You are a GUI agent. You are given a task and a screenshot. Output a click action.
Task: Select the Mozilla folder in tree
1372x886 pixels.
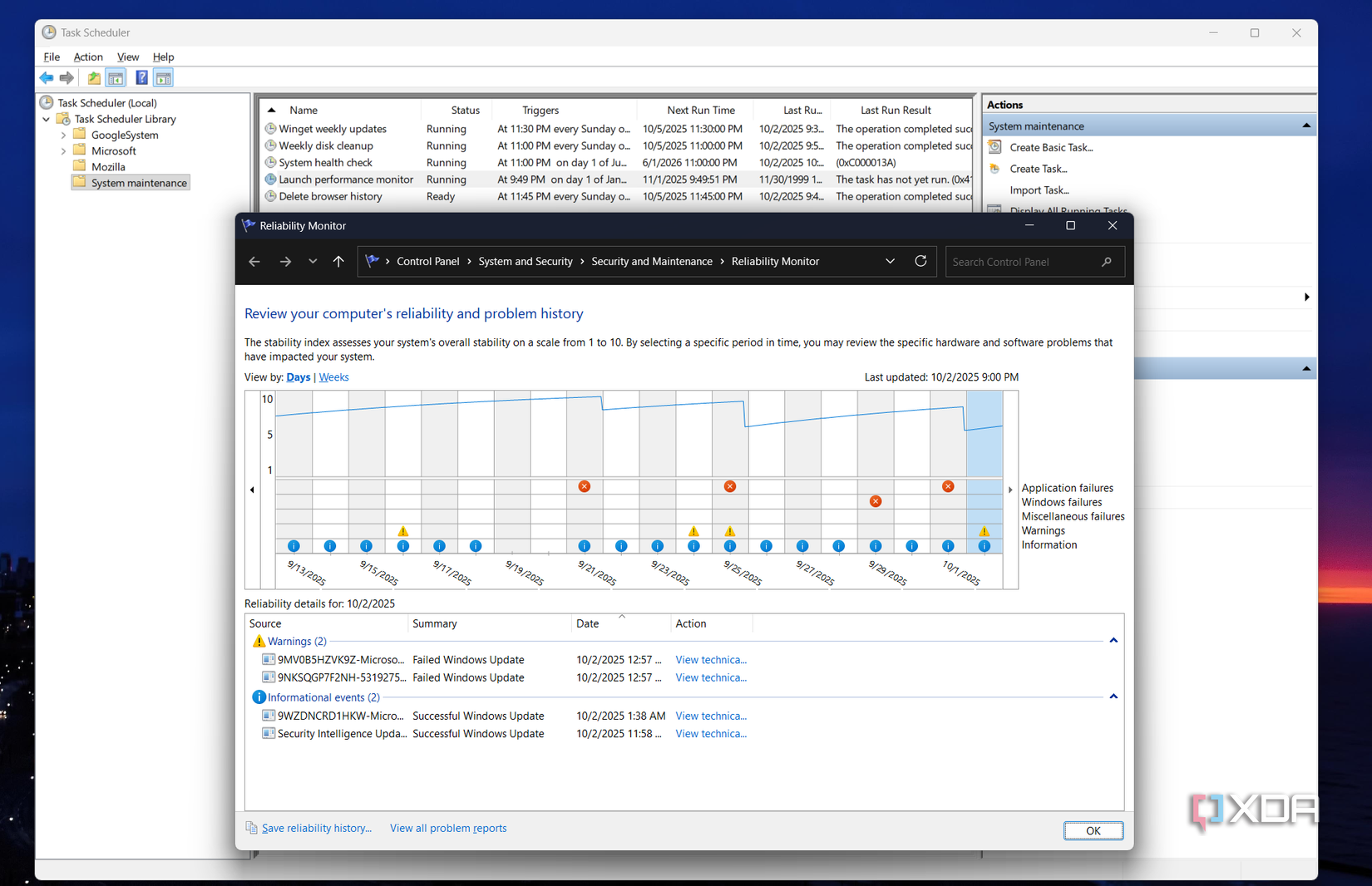pyautogui.click(x=108, y=167)
